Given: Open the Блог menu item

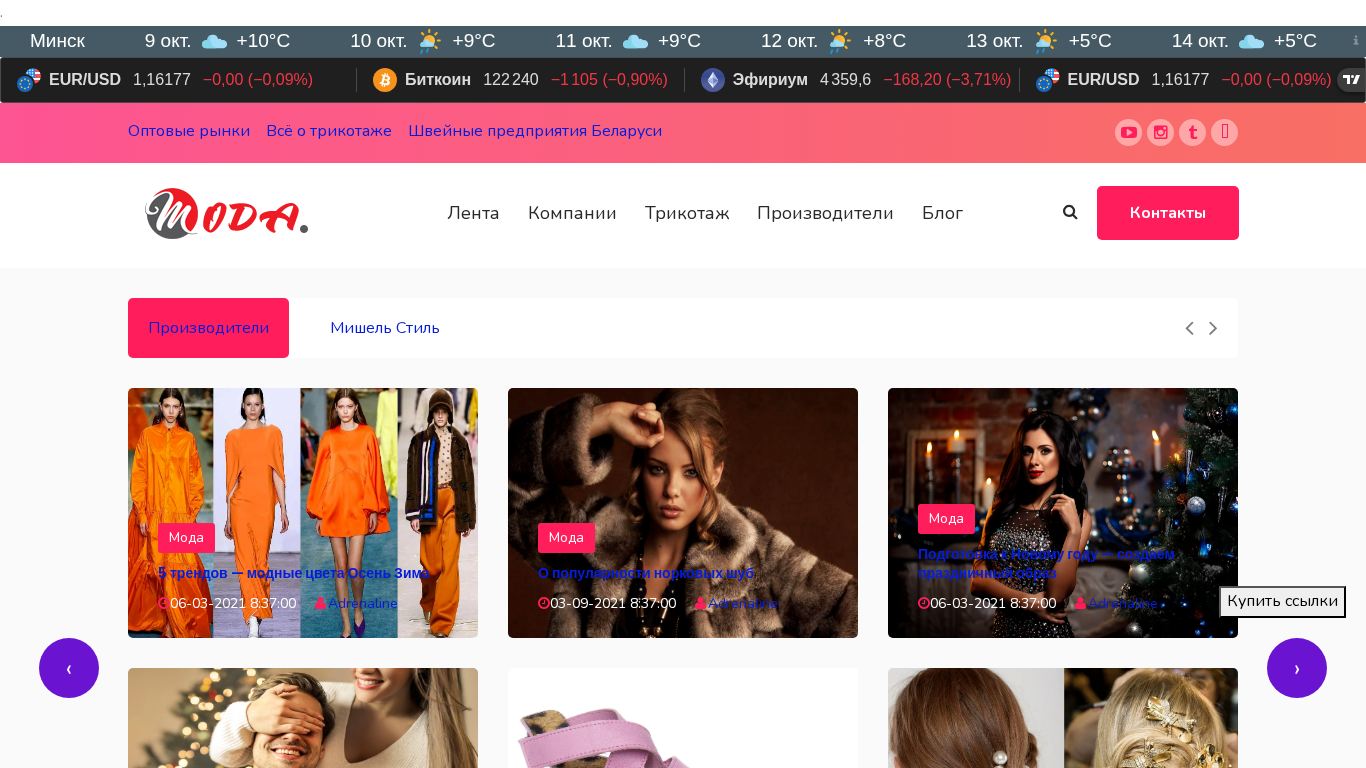Looking at the screenshot, I should tap(942, 213).
